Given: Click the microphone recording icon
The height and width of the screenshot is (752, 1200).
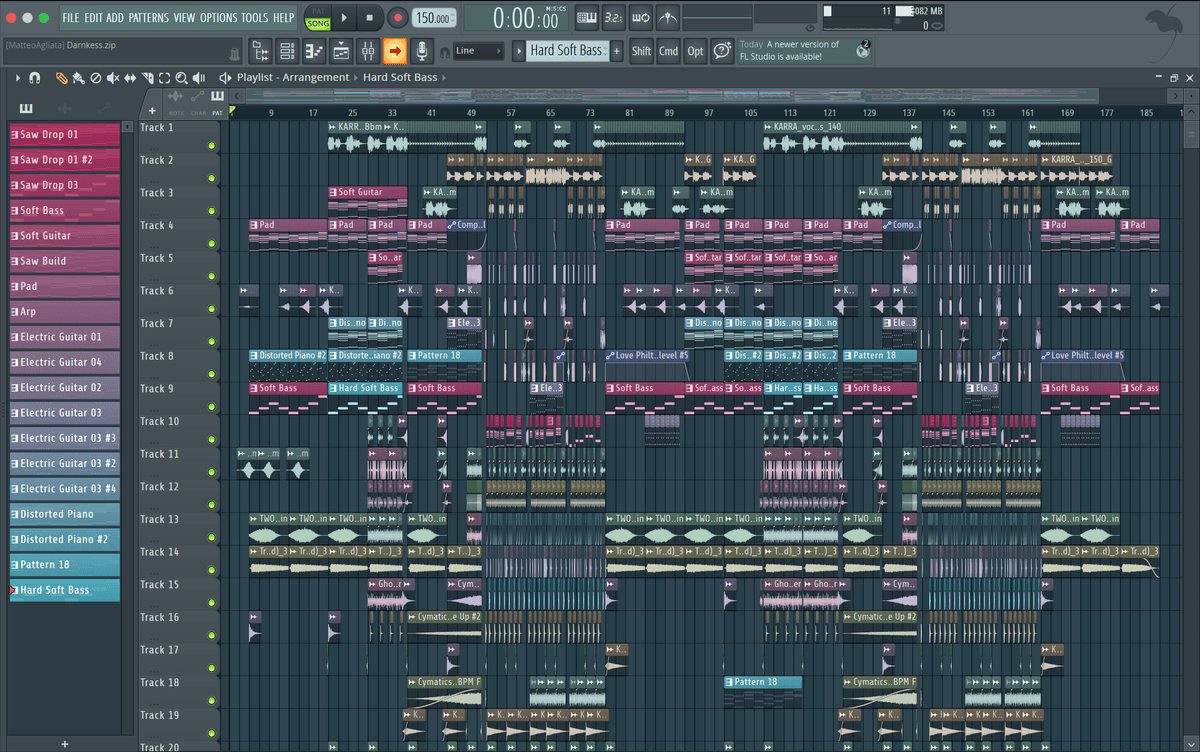Looking at the screenshot, I should 422,50.
